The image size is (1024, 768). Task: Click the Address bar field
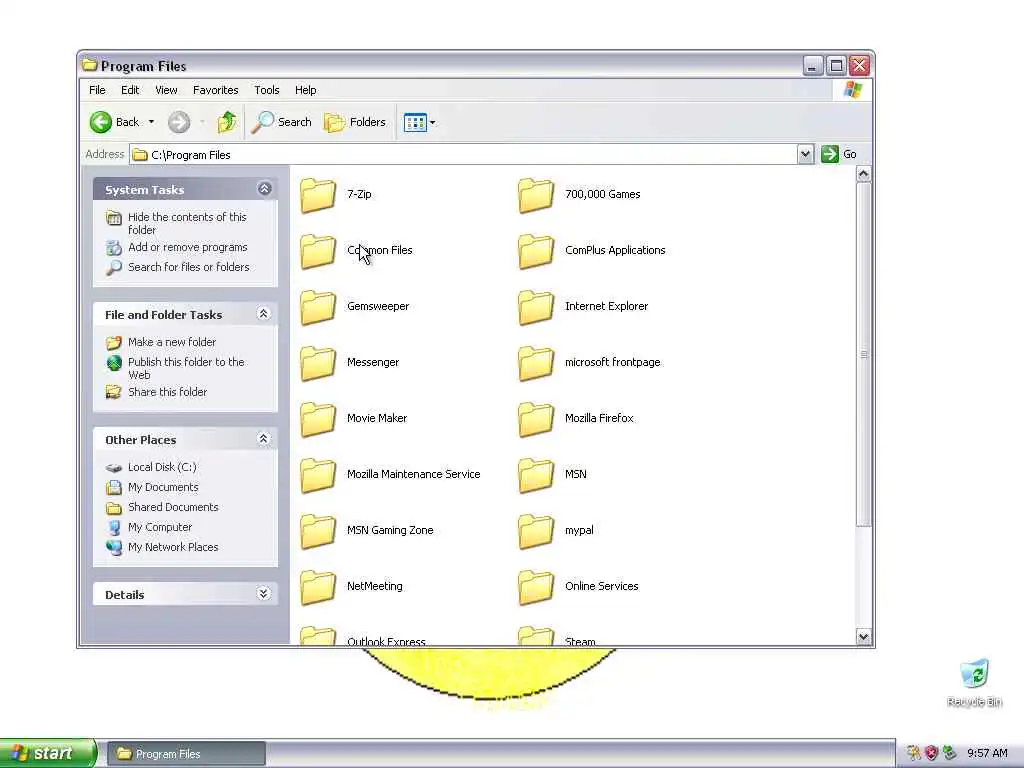pyautogui.click(x=464, y=155)
